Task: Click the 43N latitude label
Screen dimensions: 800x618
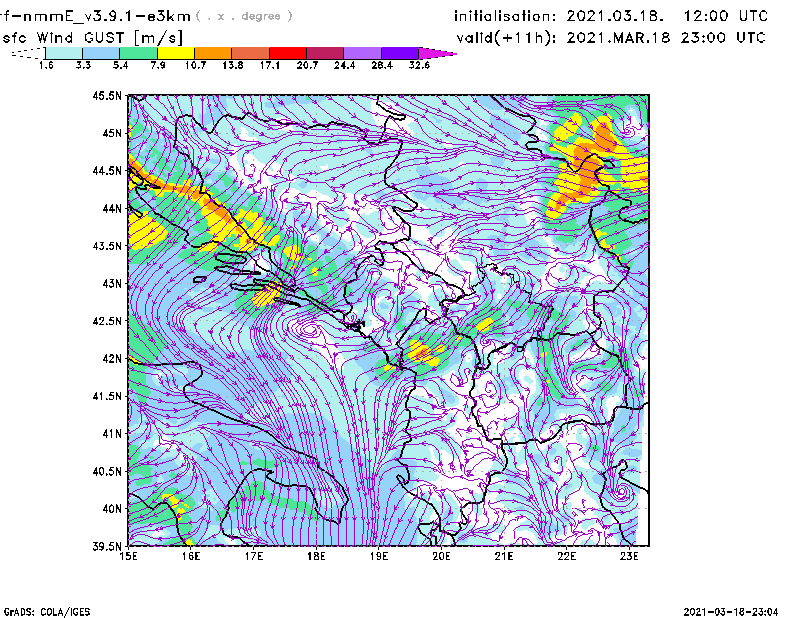Action: [x=112, y=283]
